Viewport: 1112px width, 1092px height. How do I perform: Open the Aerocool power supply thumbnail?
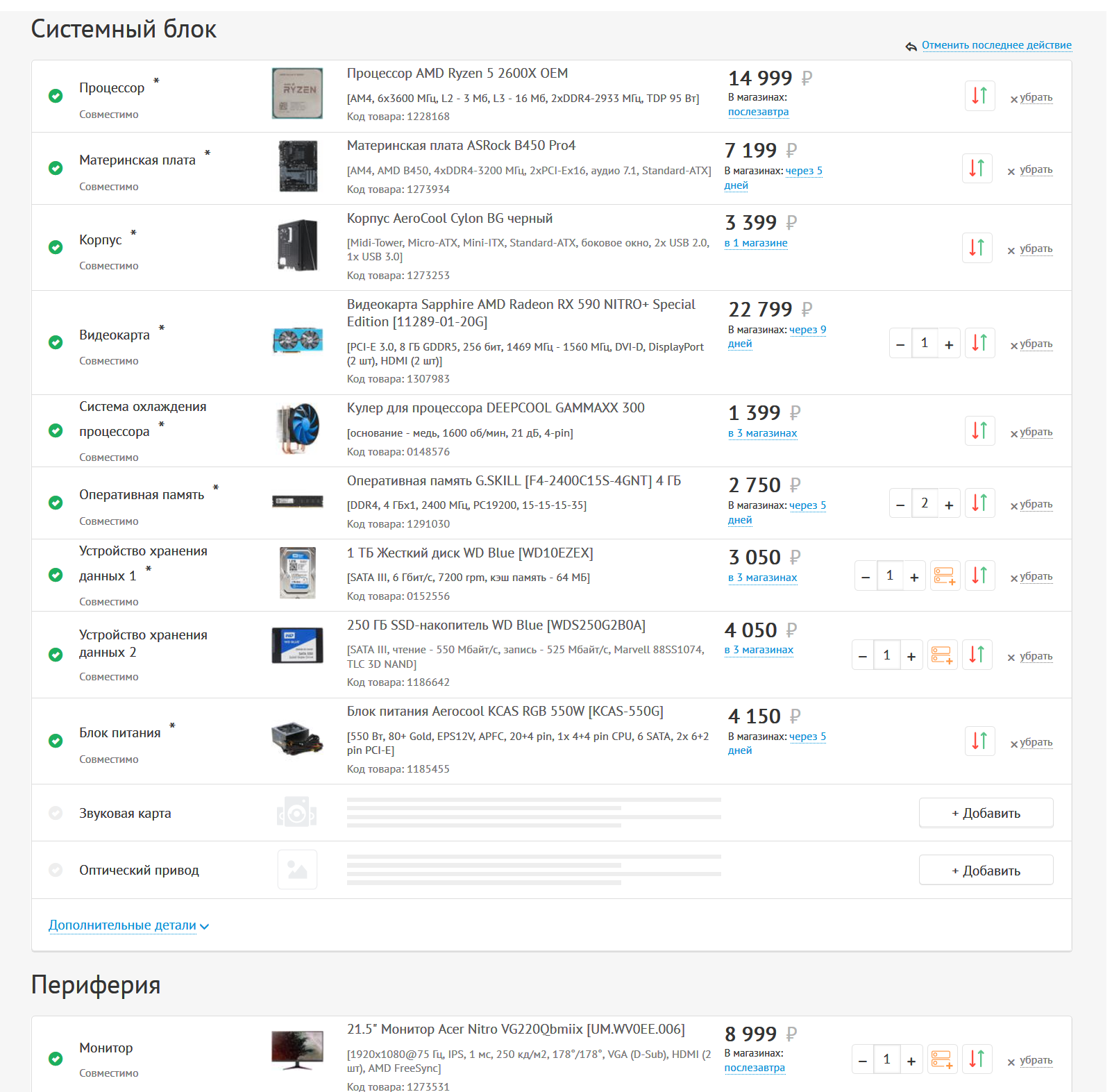pos(297,739)
